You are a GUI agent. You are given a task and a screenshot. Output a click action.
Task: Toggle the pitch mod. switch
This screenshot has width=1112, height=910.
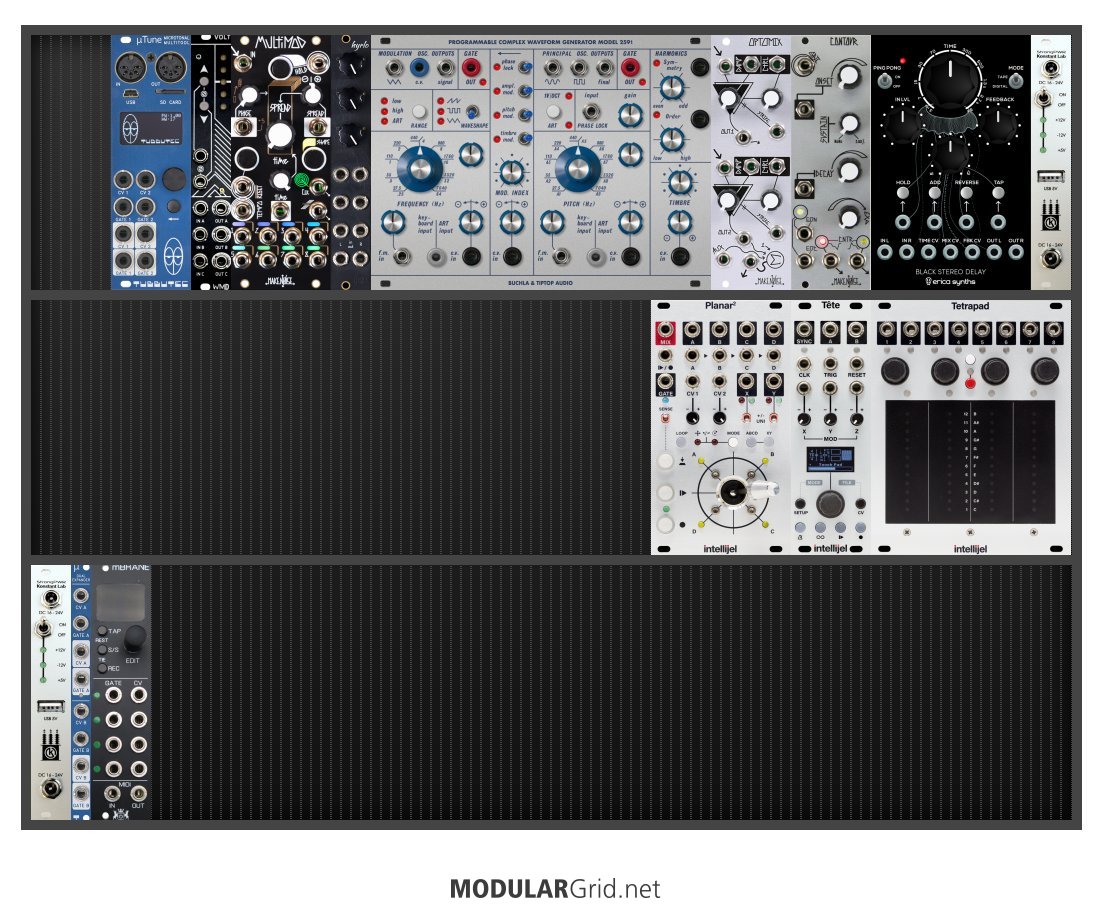tap(524, 114)
